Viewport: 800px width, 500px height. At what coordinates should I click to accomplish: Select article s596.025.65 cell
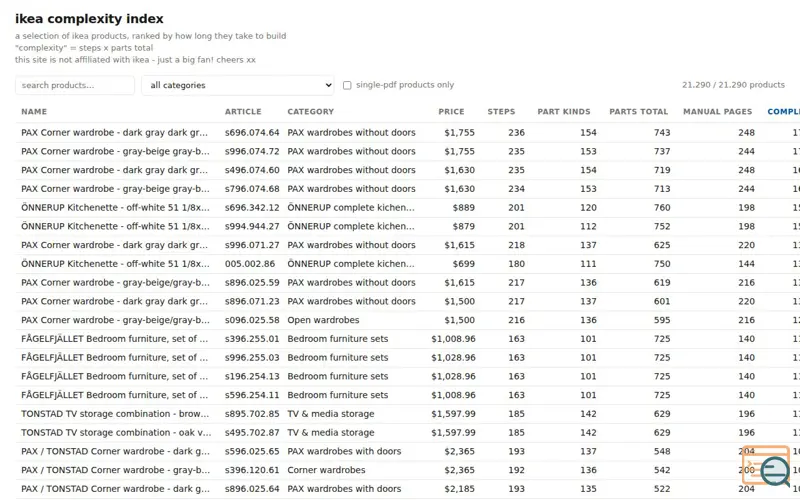pyautogui.click(x=252, y=452)
